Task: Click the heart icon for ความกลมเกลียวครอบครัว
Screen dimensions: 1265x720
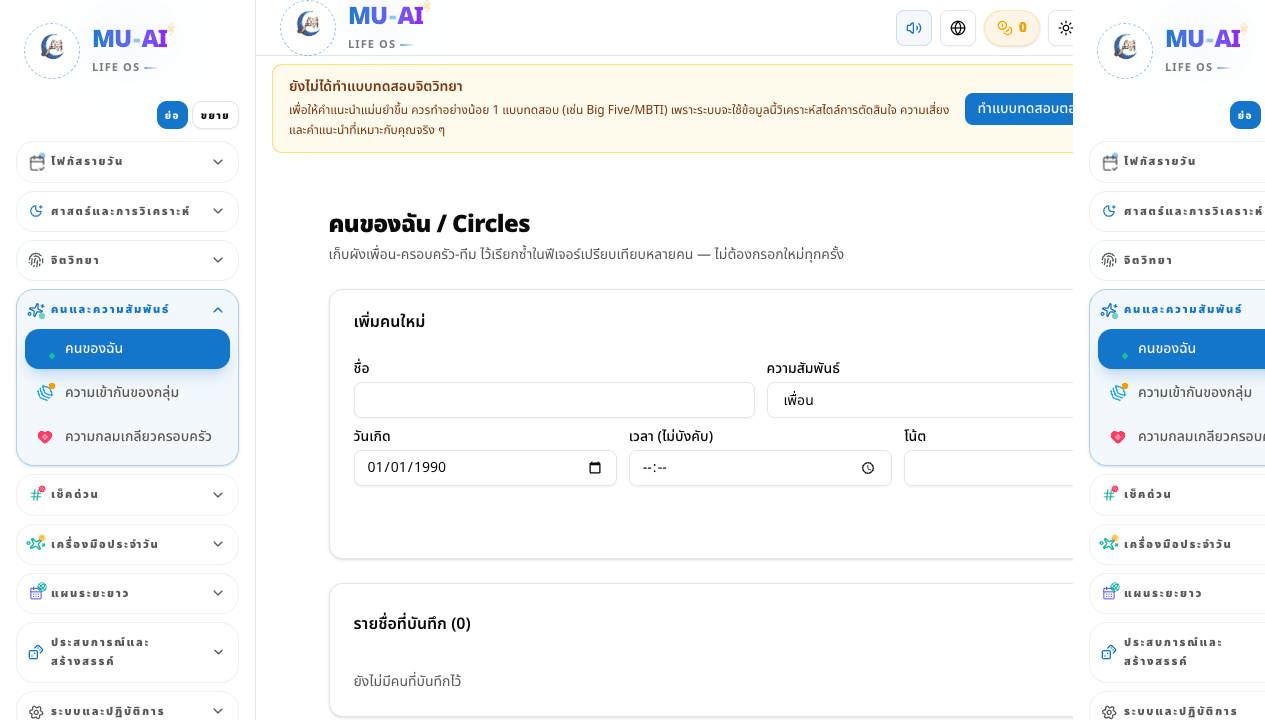Action: (45, 437)
